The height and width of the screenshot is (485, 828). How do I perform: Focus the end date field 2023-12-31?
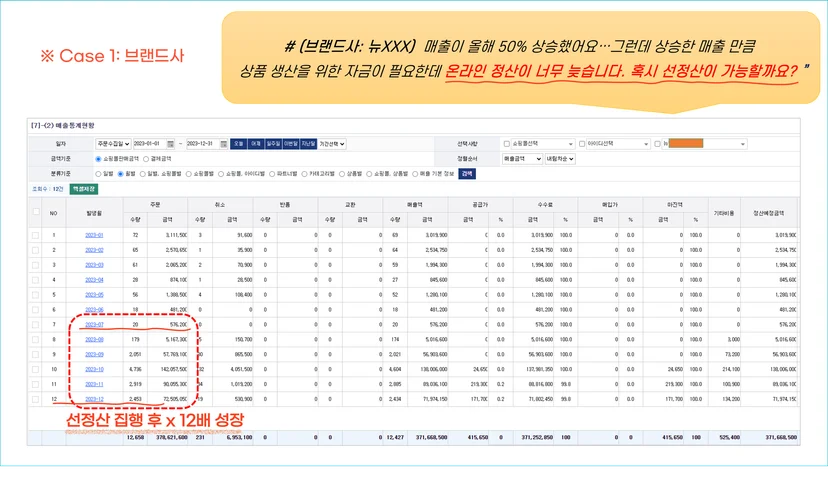point(203,144)
